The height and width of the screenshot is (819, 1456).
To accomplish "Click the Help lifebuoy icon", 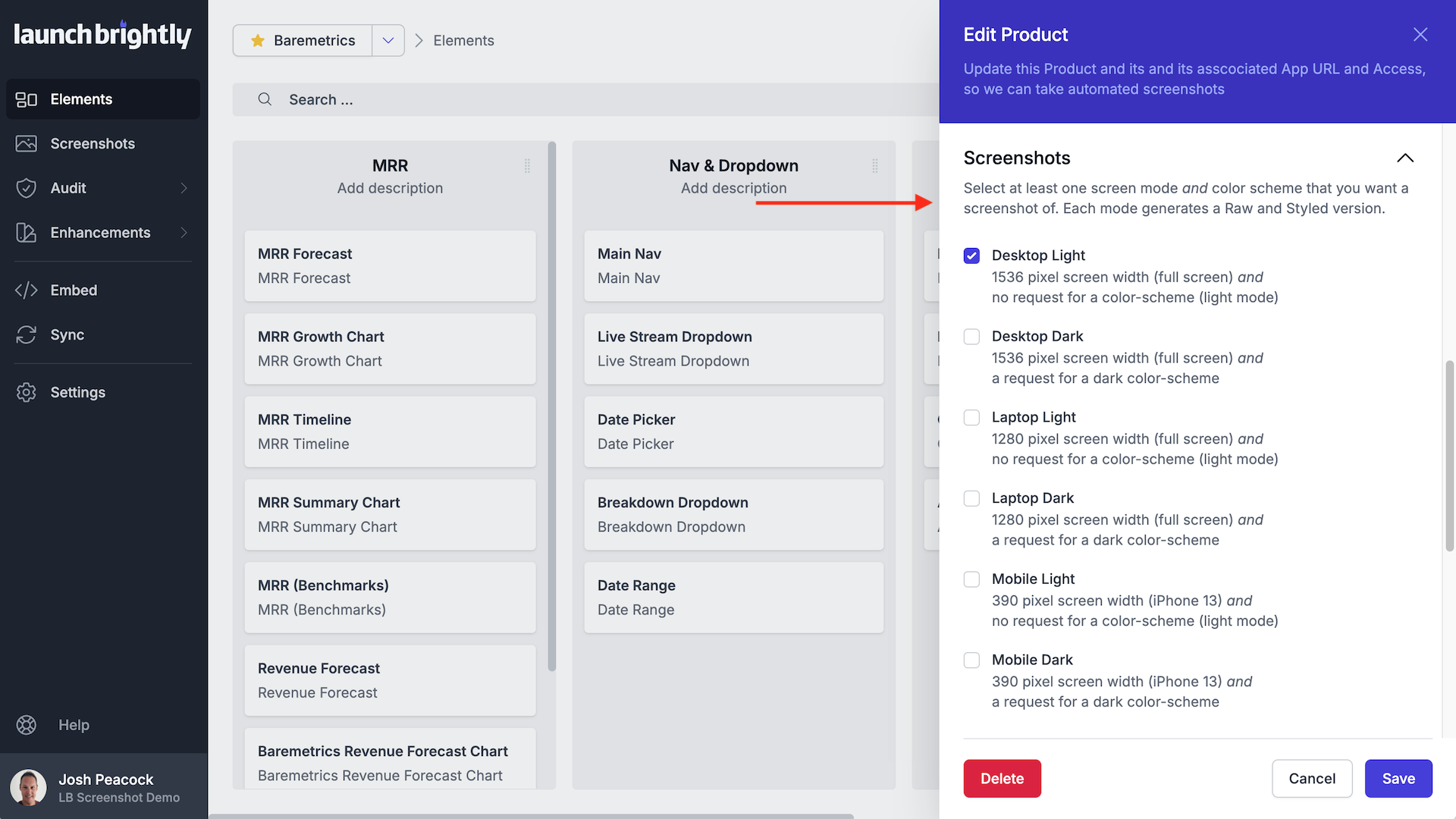I will (x=27, y=725).
